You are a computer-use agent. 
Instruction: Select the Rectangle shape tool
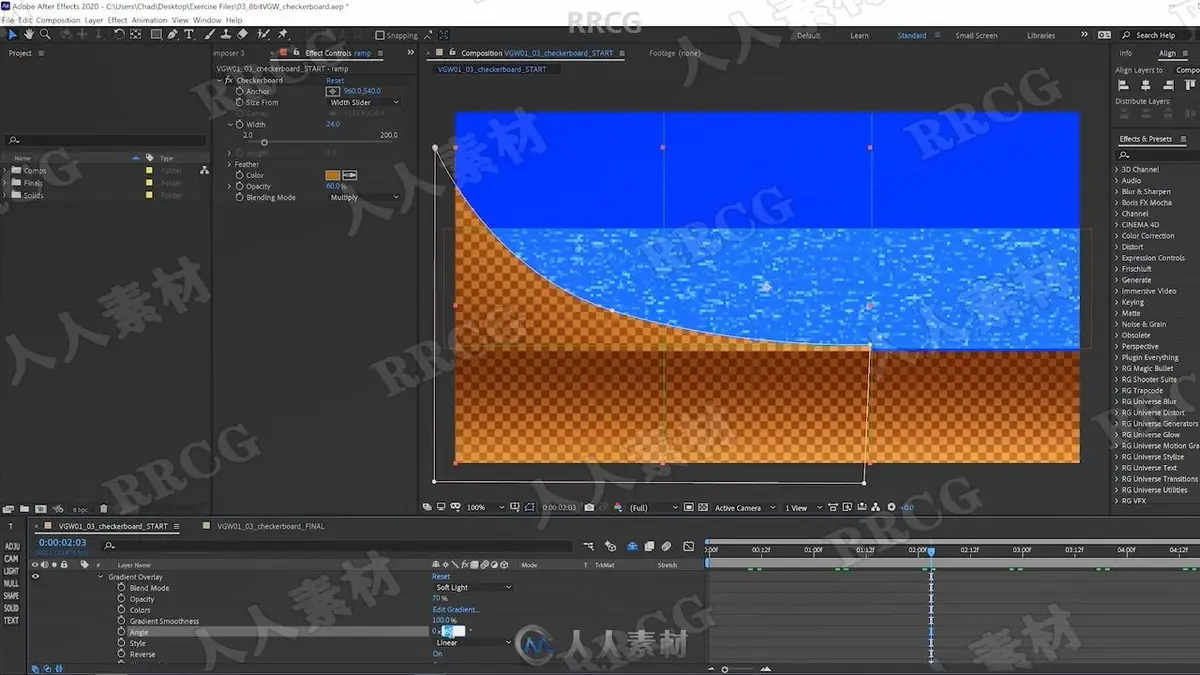tap(156, 34)
